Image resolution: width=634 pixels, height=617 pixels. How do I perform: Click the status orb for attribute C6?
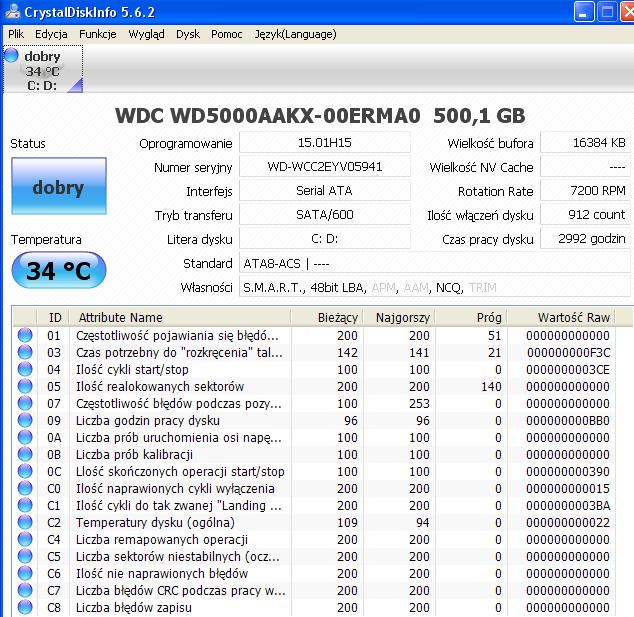pos(25,573)
